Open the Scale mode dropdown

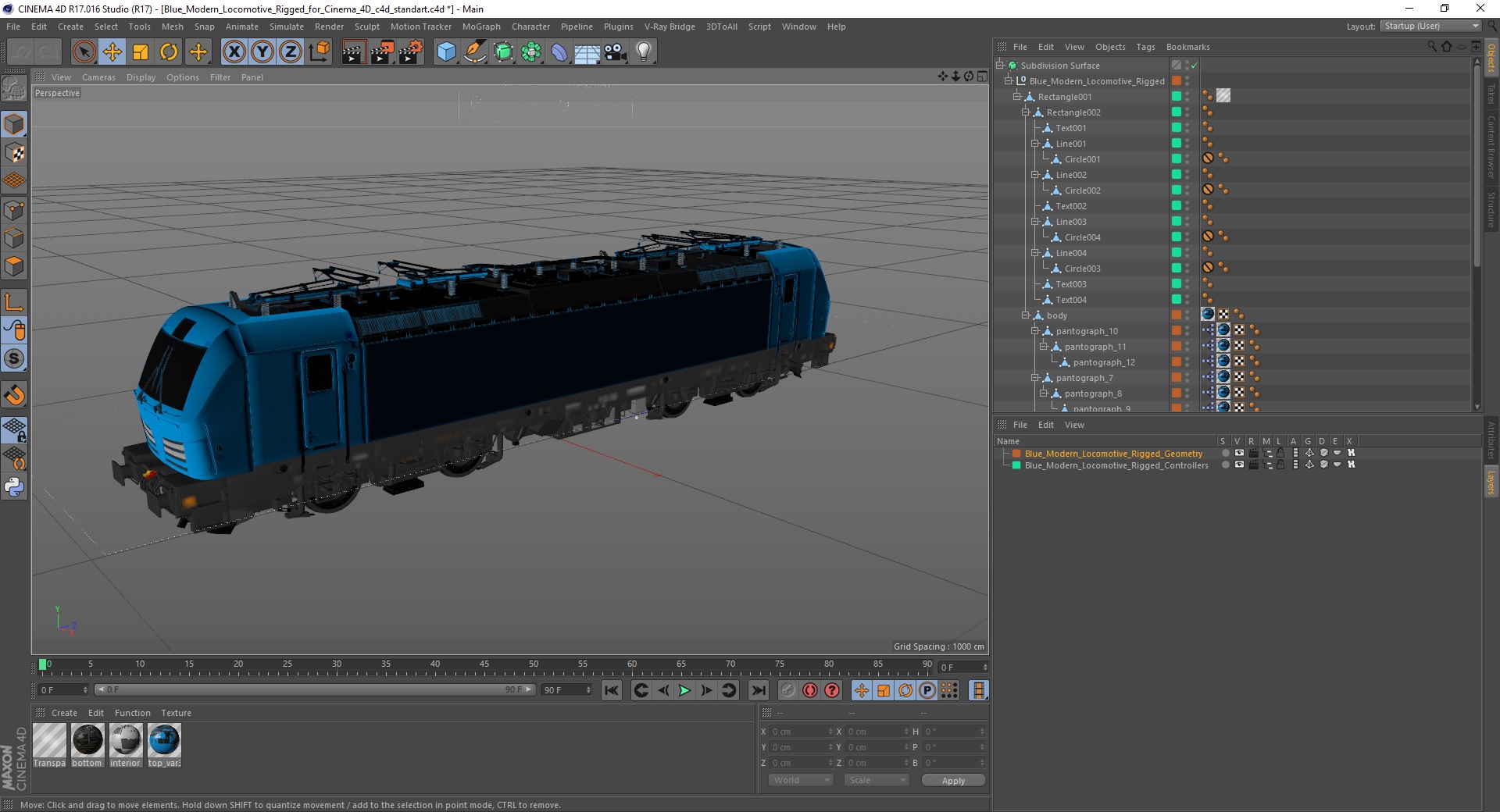pos(876,780)
